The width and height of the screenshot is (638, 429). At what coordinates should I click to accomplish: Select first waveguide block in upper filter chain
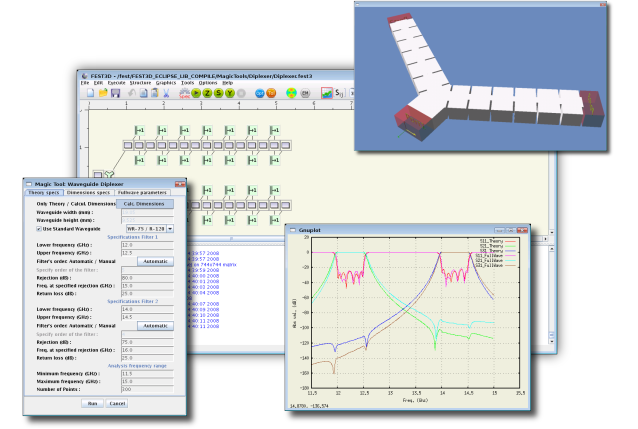coord(128,145)
